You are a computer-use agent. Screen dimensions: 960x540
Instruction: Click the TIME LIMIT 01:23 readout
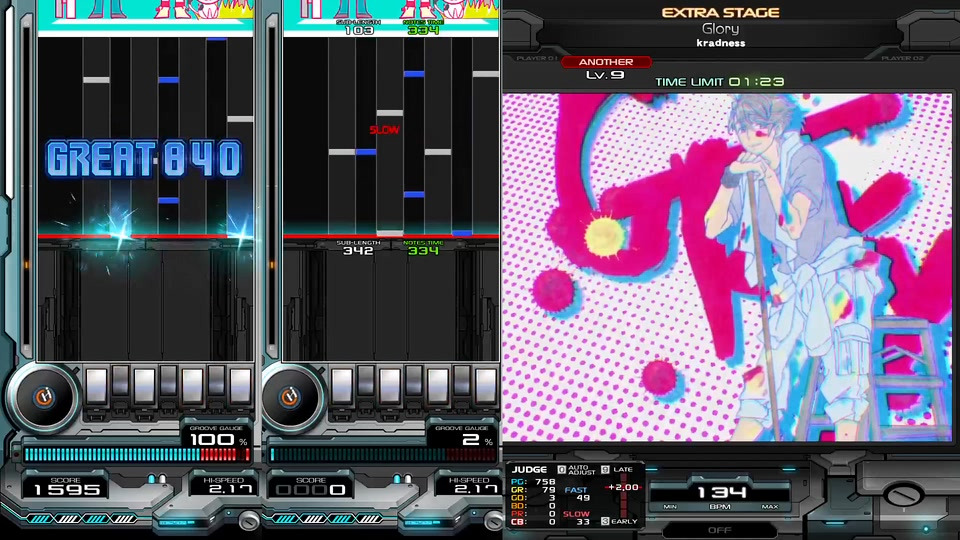click(x=719, y=81)
